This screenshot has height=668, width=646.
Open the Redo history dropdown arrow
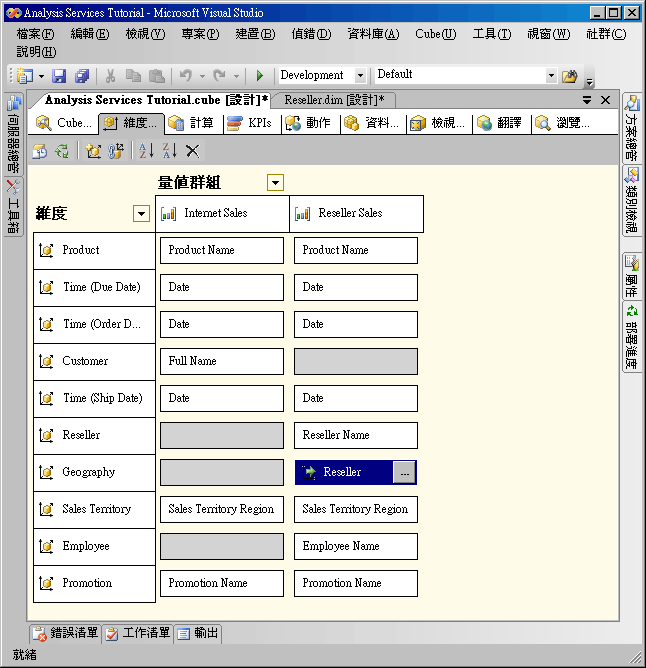(236, 77)
